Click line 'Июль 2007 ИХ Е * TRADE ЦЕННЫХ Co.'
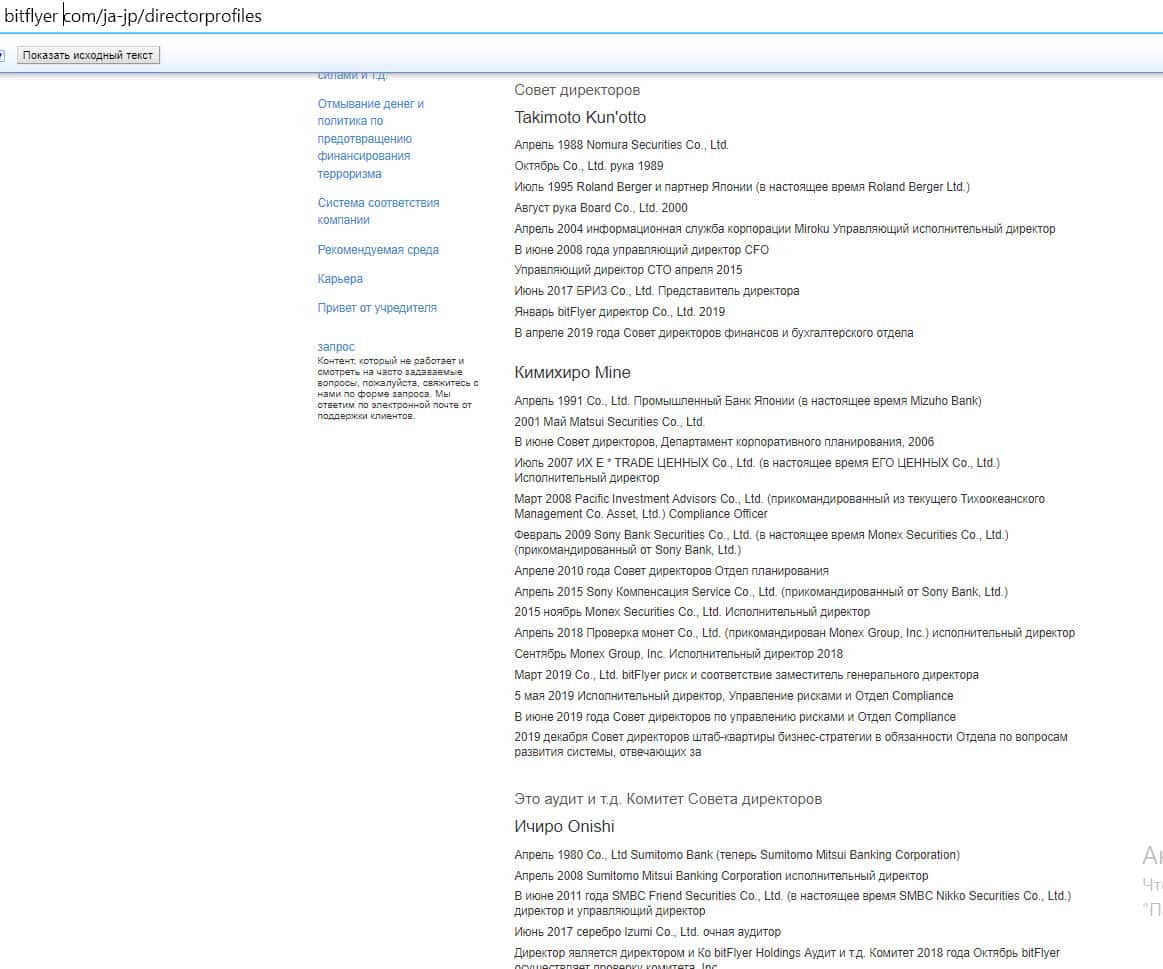The height and width of the screenshot is (969, 1163). point(757,470)
